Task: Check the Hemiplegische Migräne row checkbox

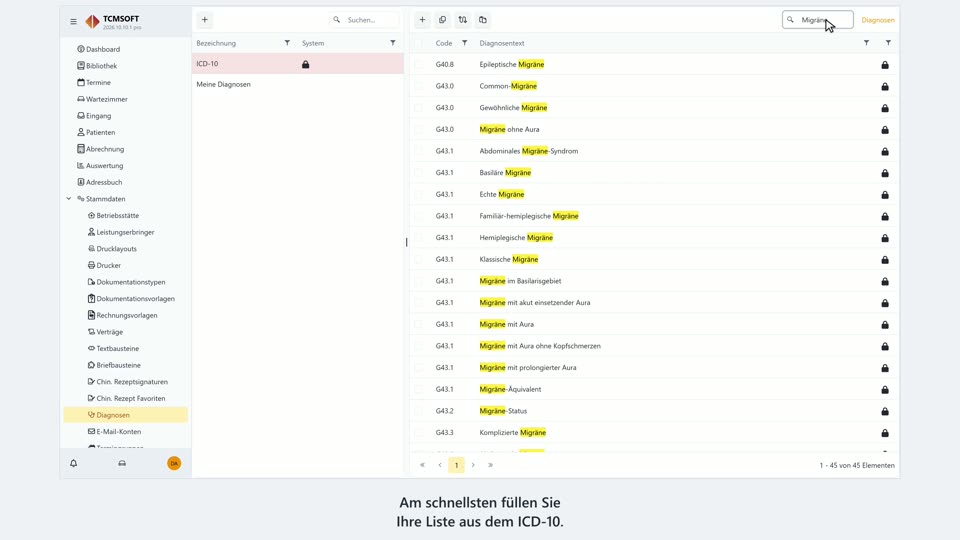Action: coord(419,238)
